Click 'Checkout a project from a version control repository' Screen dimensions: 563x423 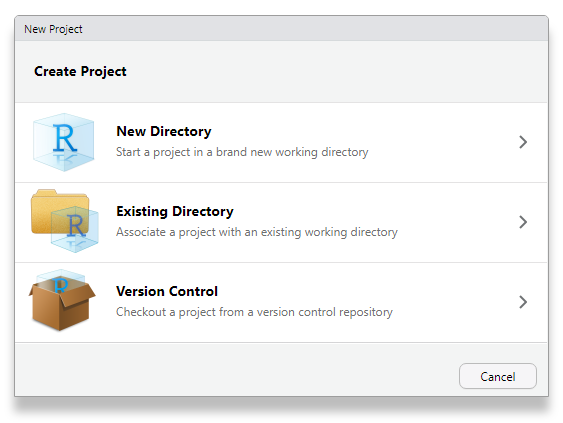254,312
